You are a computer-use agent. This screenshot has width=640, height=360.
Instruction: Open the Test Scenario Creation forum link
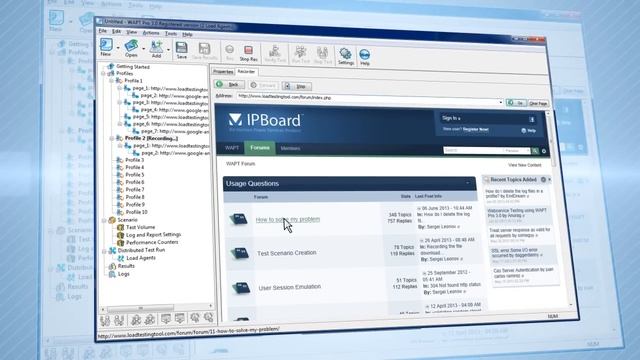[287, 253]
